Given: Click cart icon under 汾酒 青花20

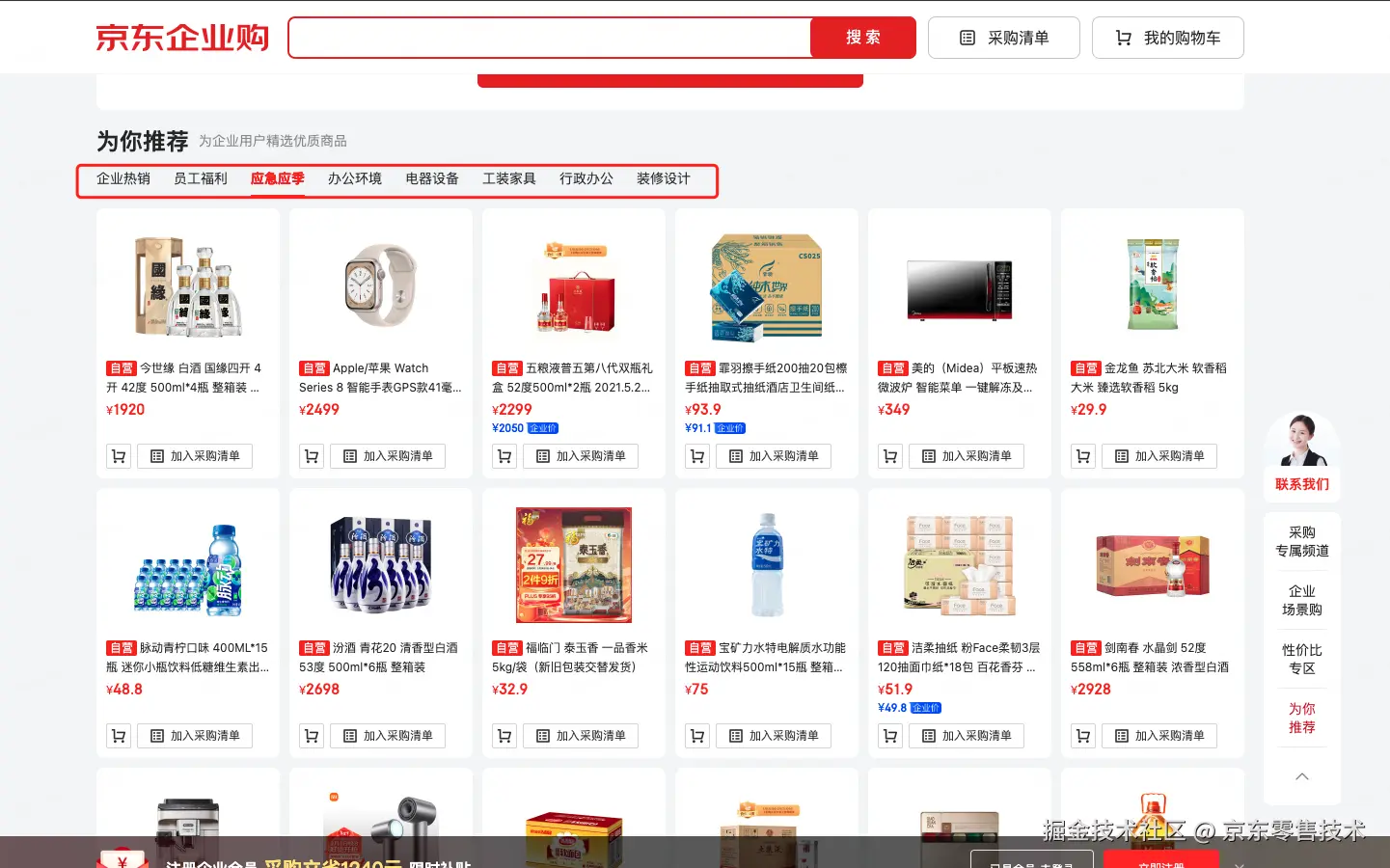Looking at the screenshot, I should 312,736.
